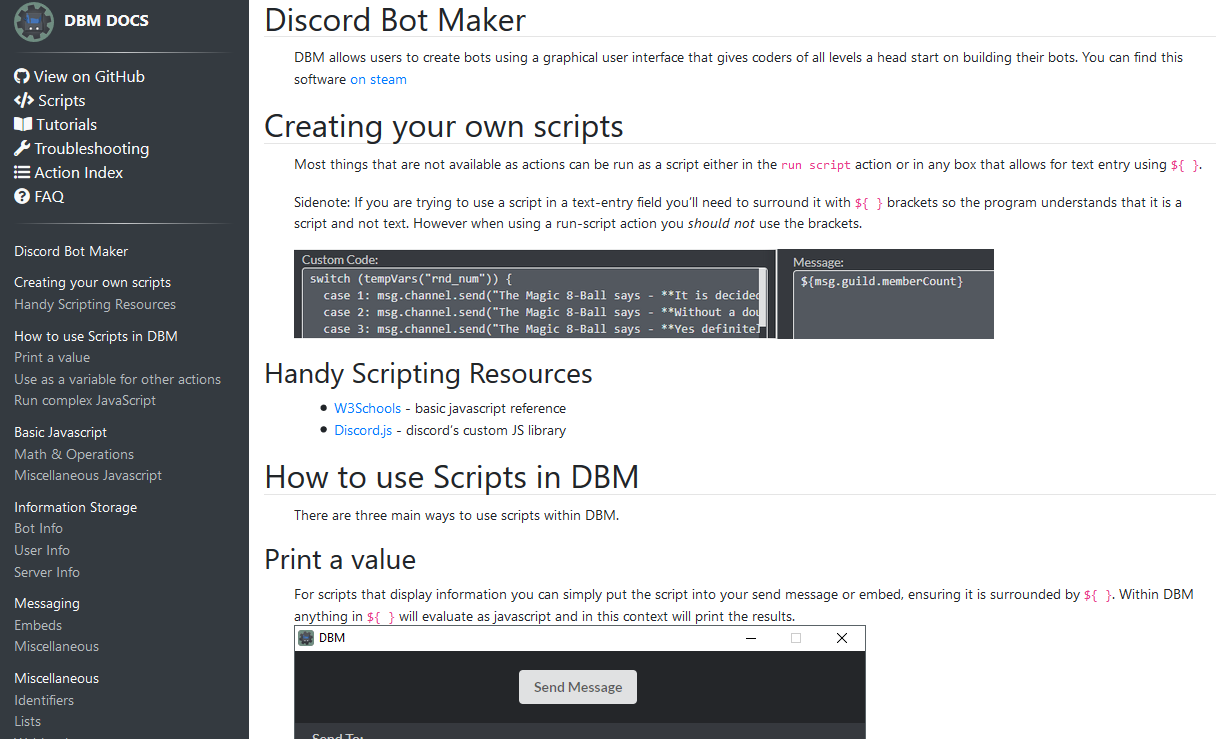The height and width of the screenshot is (739, 1222).
Task: Click the DBM window app icon
Action: point(306,638)
